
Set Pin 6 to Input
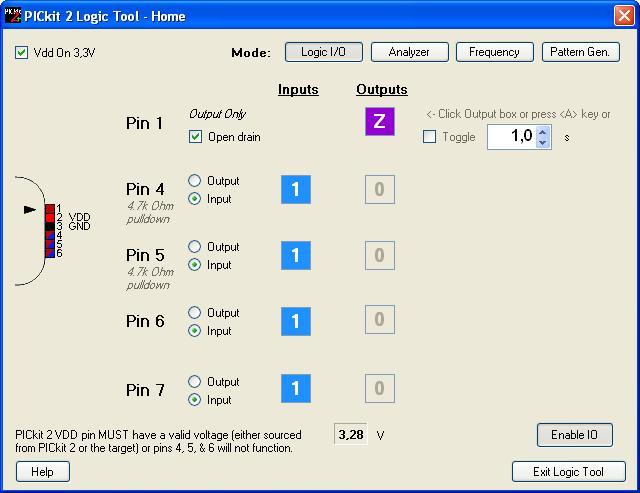pyautogui.click(x=195, y=331)
